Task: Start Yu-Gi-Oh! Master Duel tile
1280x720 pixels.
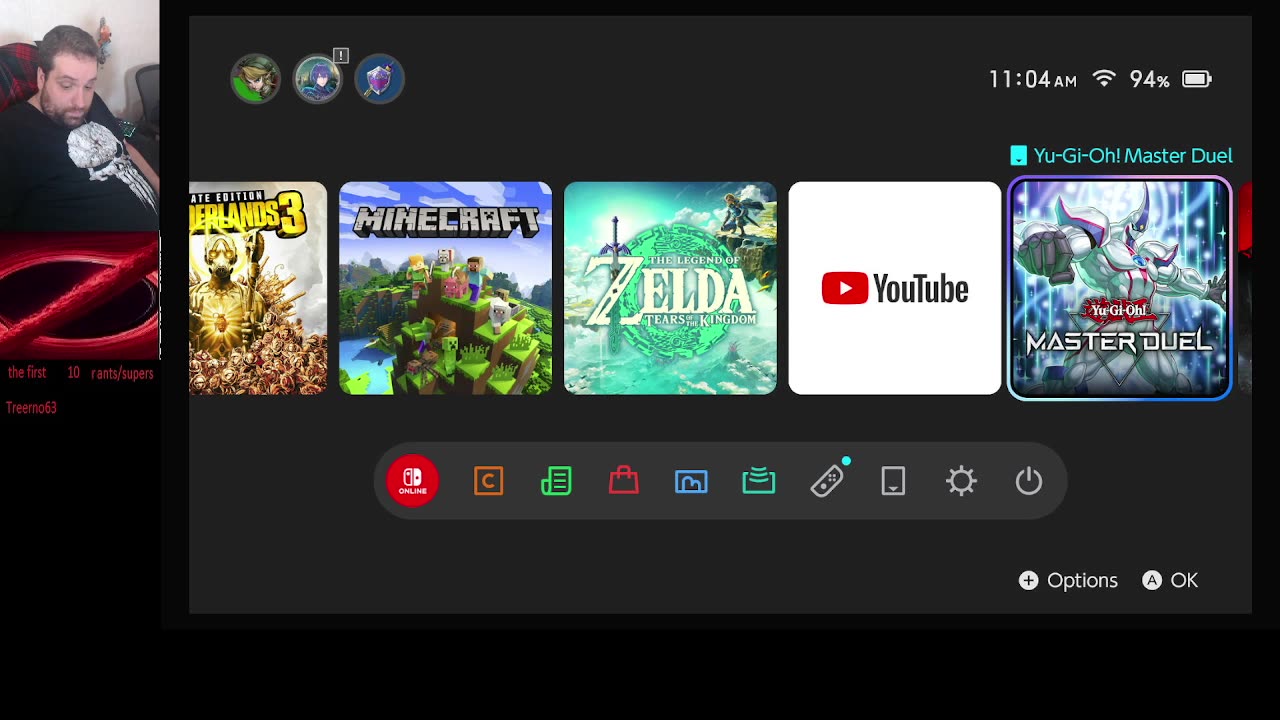Action: pos(1119,288)
